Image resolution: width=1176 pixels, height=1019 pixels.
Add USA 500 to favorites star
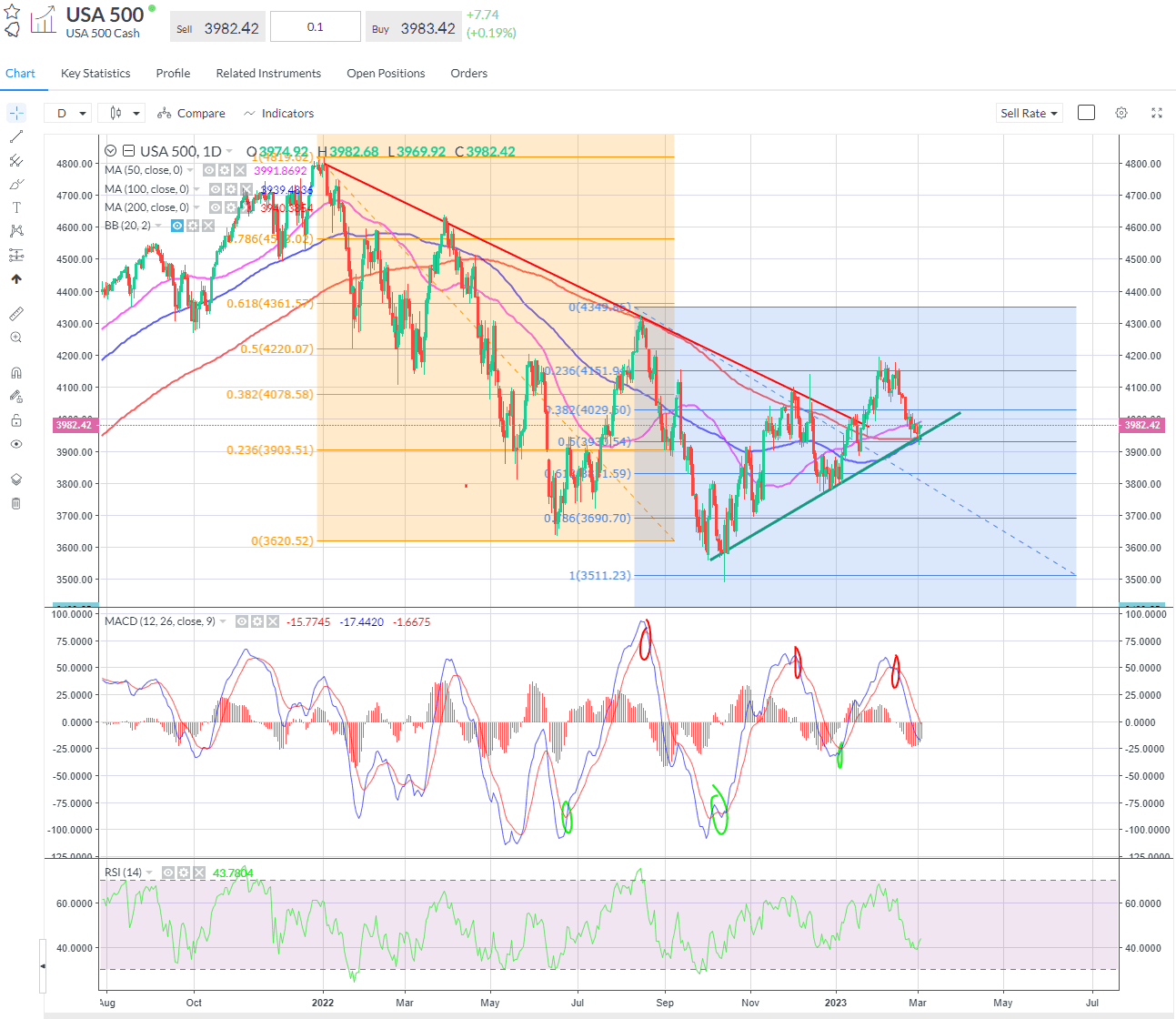13,12
